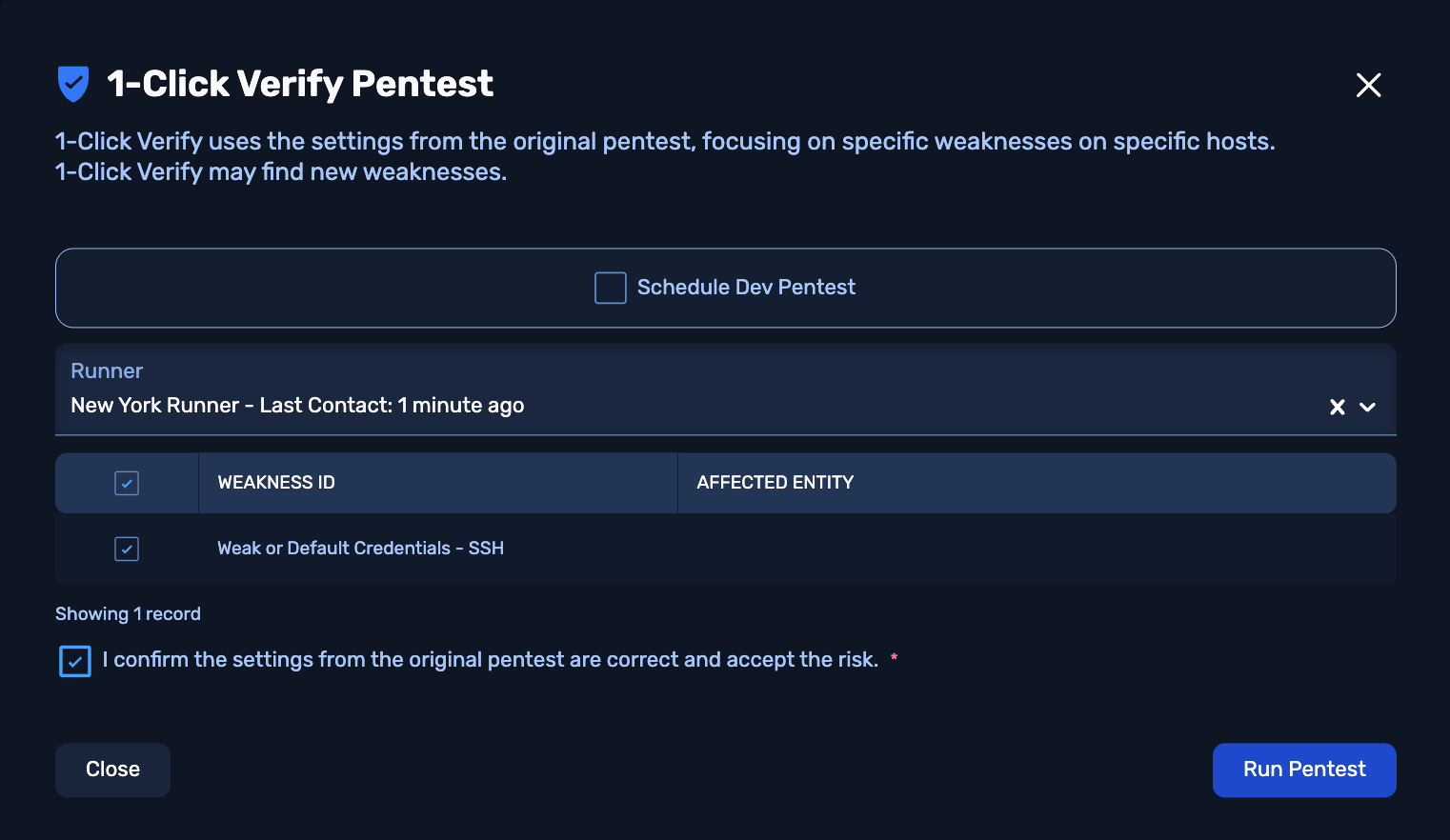Viewport: 1450px width, 840px height.
Task: Open the Runner selection field
Action: 667,406
